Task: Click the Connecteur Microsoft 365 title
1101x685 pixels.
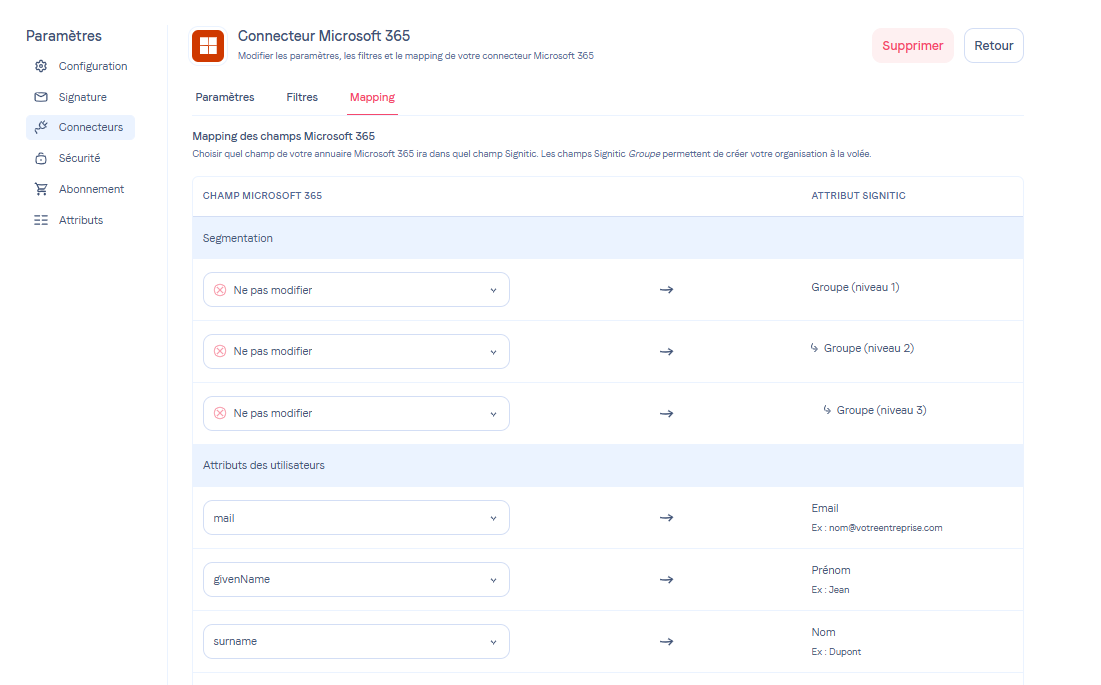Action: 324,36
